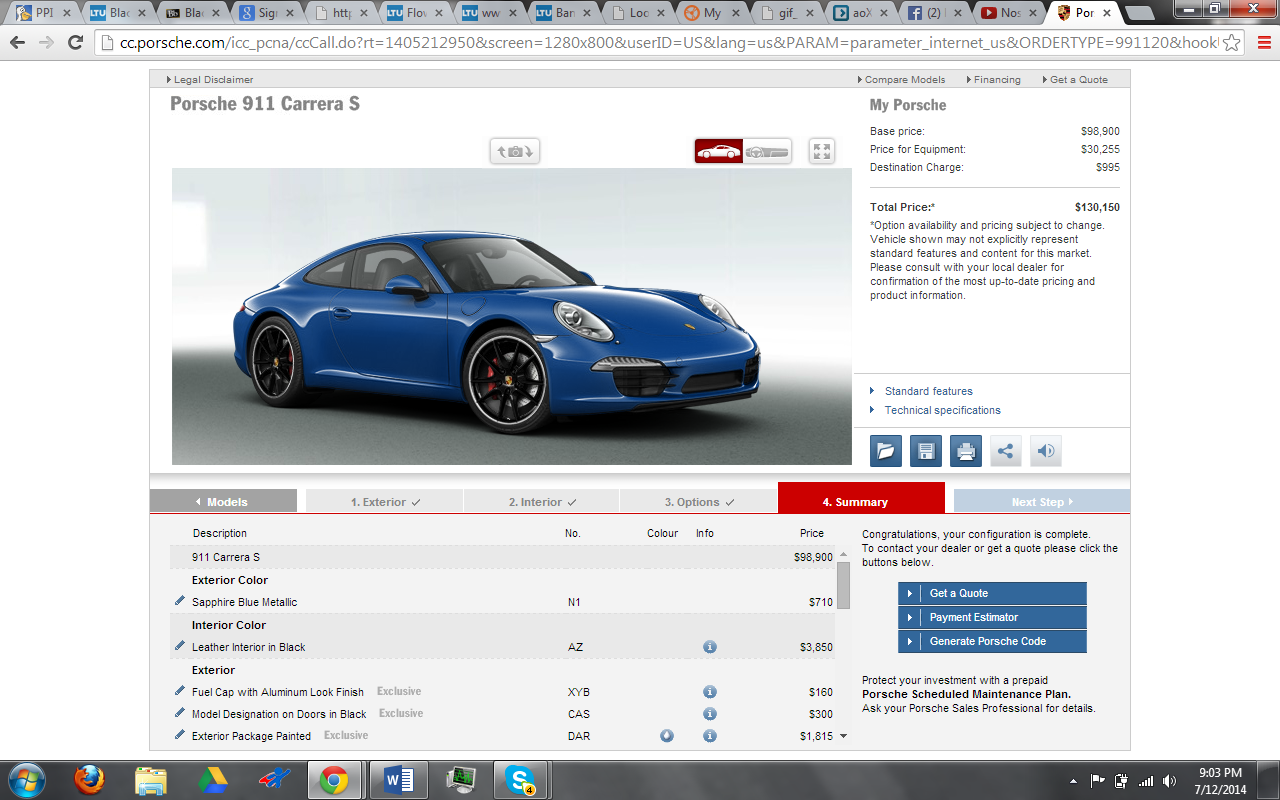Screen dimensions: 1280x800
Task: Show info for Fuel Cap option
Action: [710, 692]
